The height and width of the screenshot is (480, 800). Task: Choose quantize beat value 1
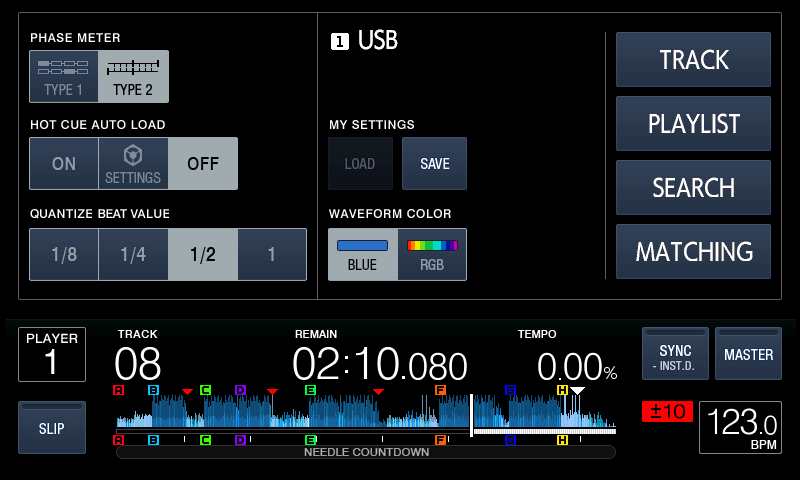click(272, 254)
